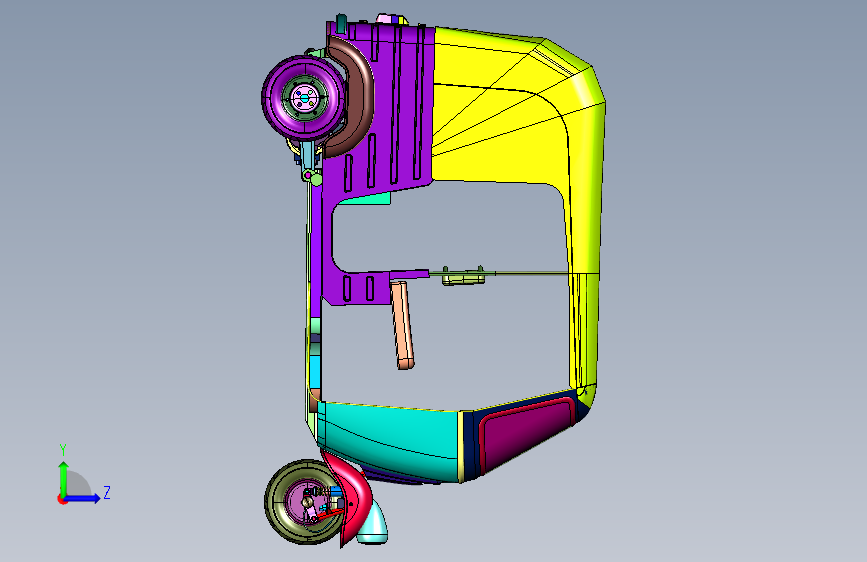867x562 pixels.
Task: Click the Y axis label
Action: [63, 450]
